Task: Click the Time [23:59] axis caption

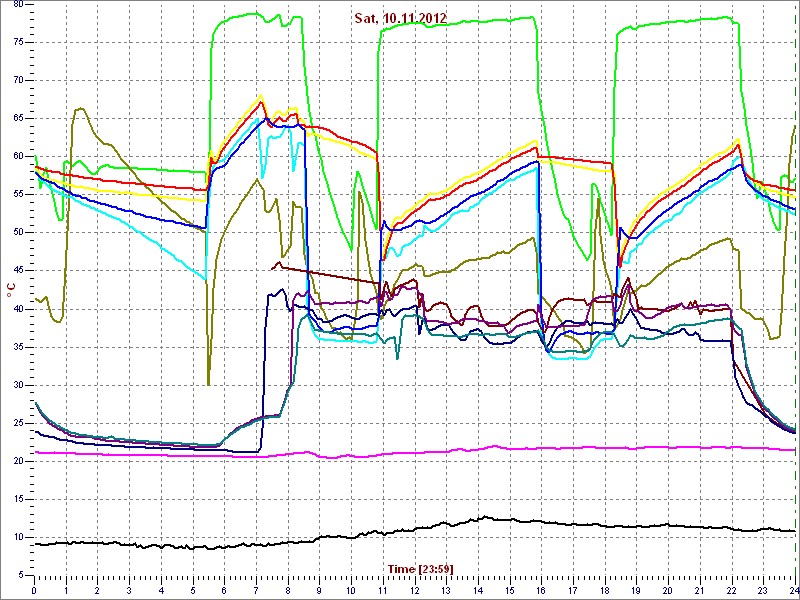Action: 421,568
